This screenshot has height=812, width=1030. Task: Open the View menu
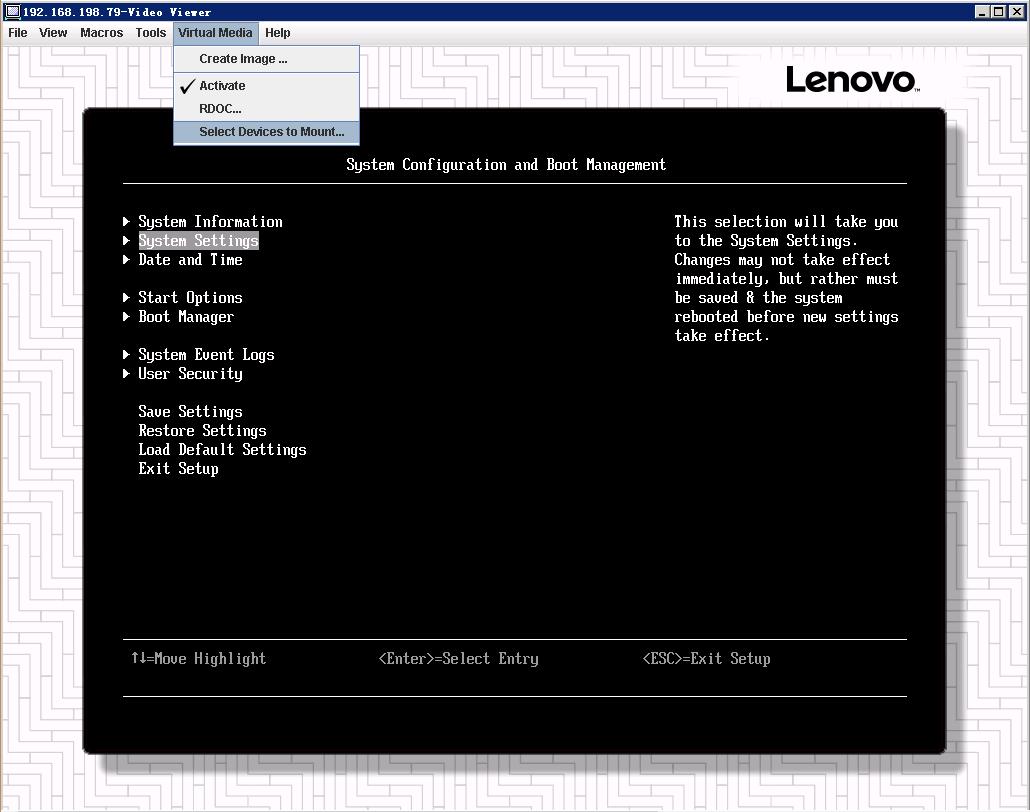[53, 33]
